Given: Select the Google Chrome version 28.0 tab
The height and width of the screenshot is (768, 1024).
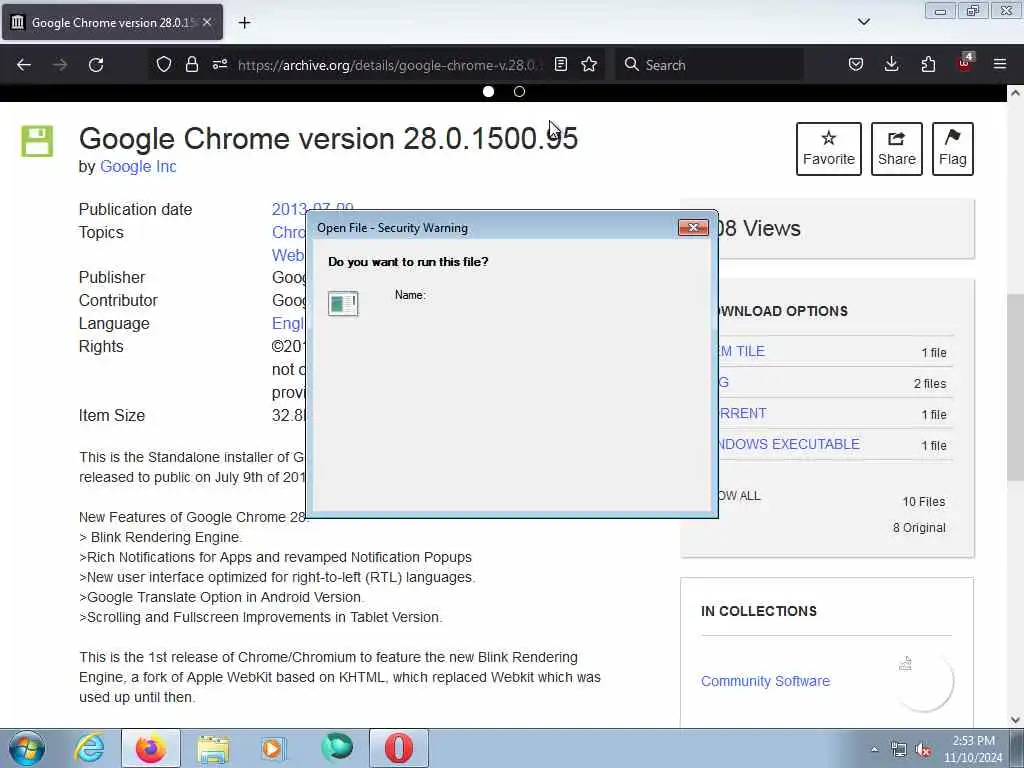Looking at the screenshot, I should tap(112, 22).
